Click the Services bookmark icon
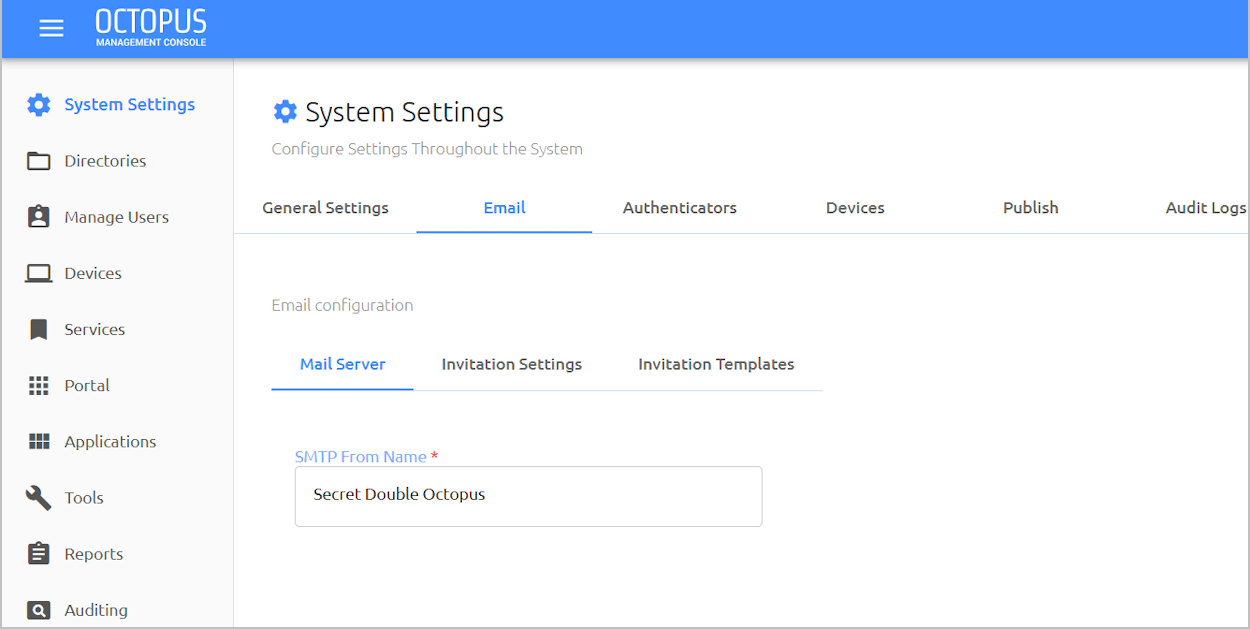The image size is (1250, 629). (x=38, y=329)
